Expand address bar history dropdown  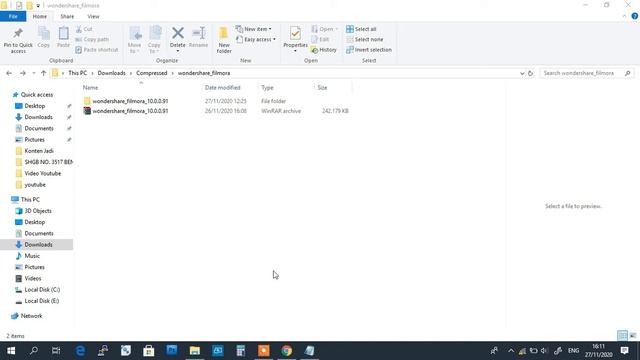click(x=522, y=73)
